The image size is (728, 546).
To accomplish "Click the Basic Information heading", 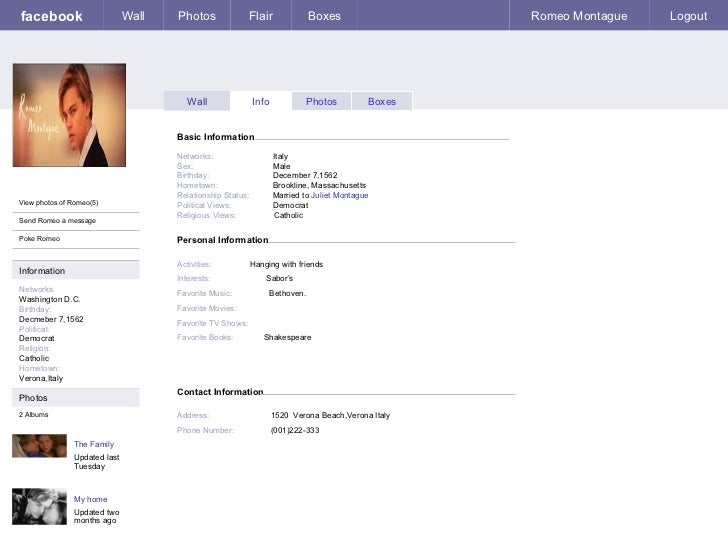I will pos(215,137).
